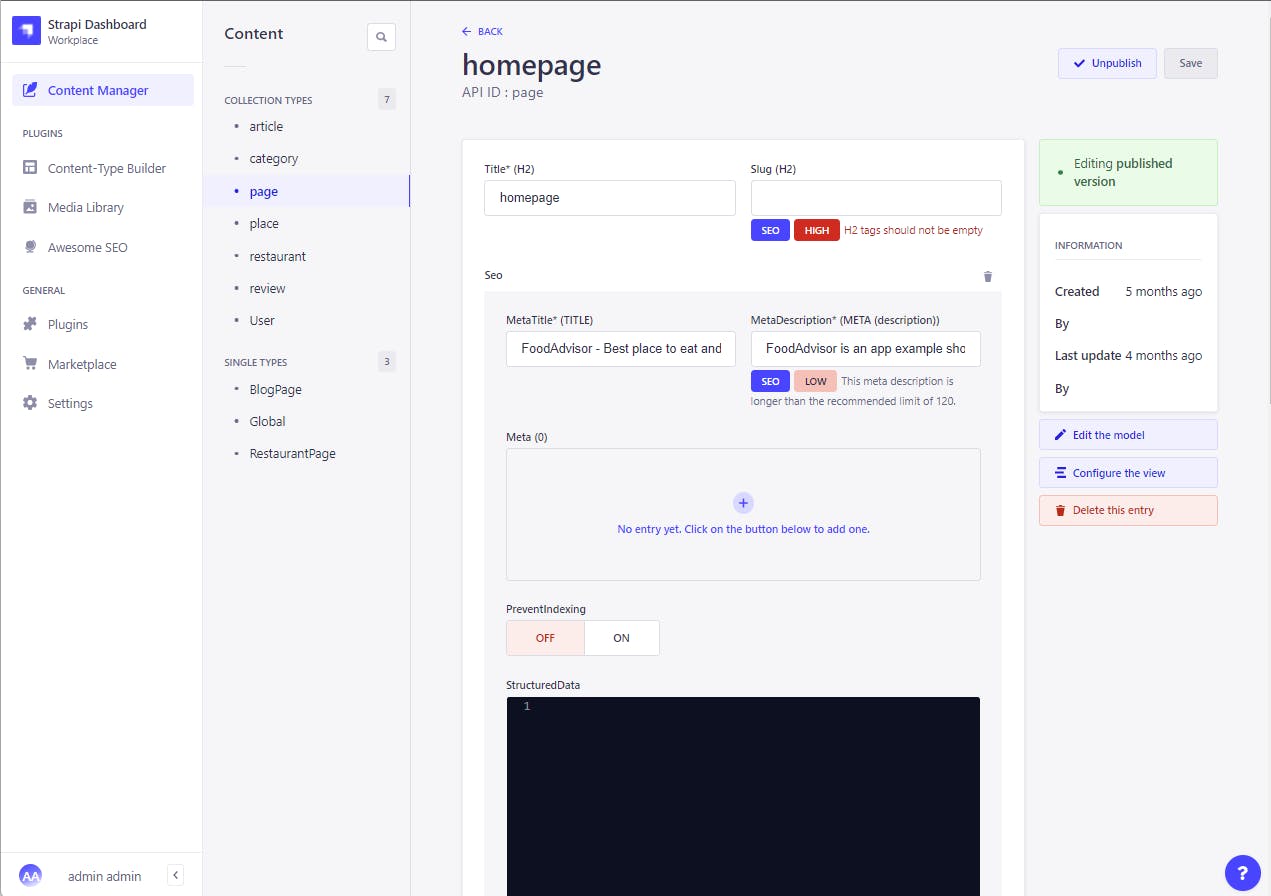Select the page collection type
Viewport: 1271px width, 896px height.
(x=263, y=191)
